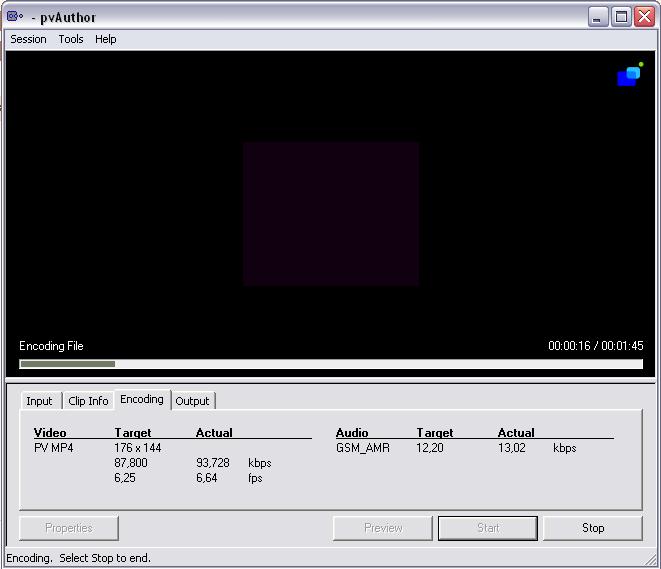661x569 pixels.
Task: Select the Encoding tab
Action: (x=142, y=399)
